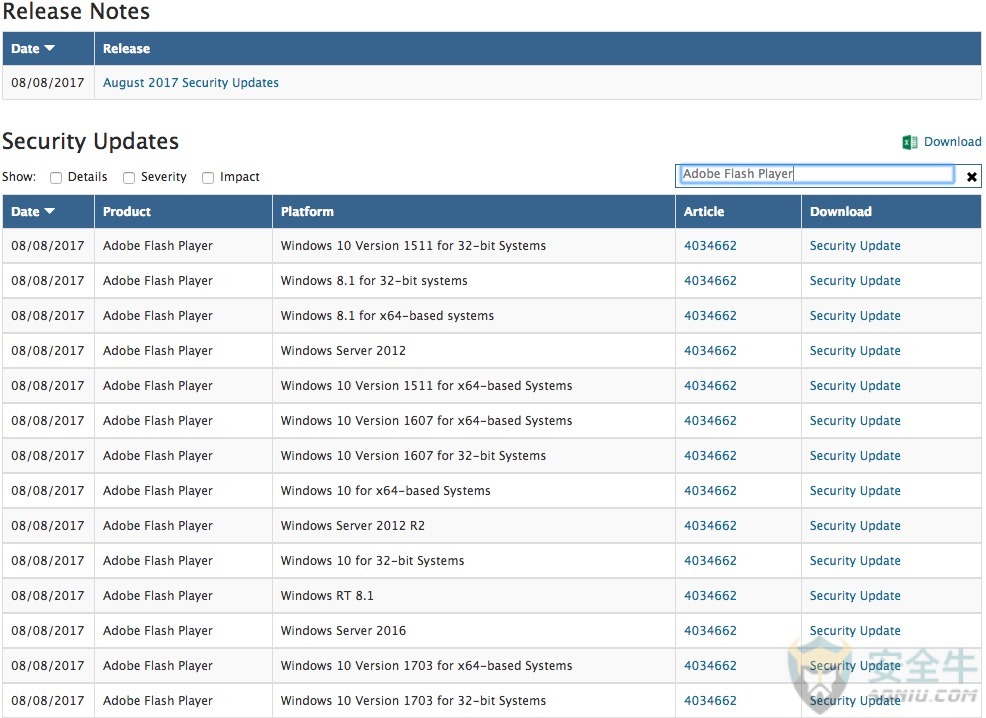
Task: Open article 4034662 for Windows 8.1 x64
Action: (710, 316)
